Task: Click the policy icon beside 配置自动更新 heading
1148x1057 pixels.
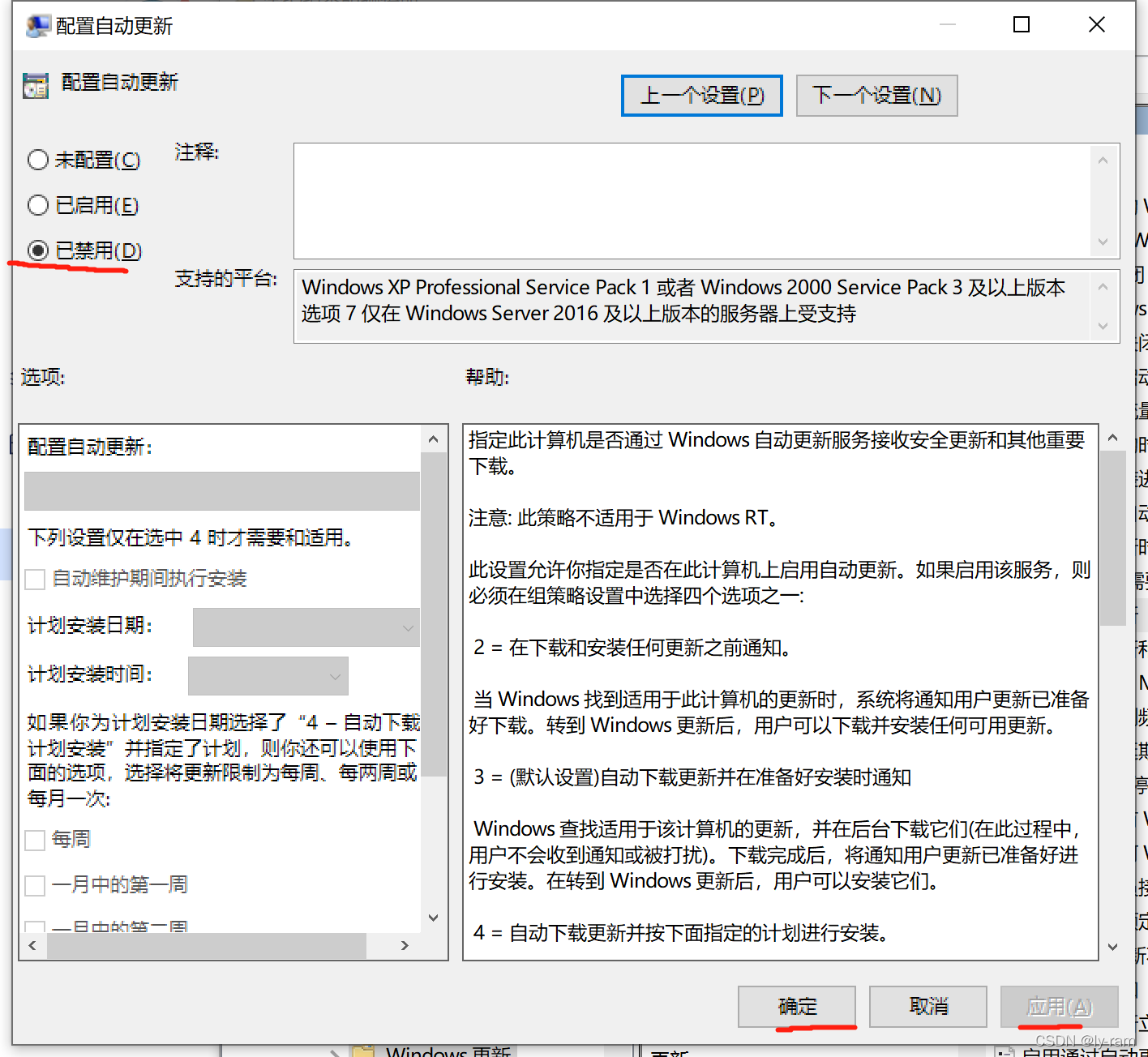Action: (36, 85)
